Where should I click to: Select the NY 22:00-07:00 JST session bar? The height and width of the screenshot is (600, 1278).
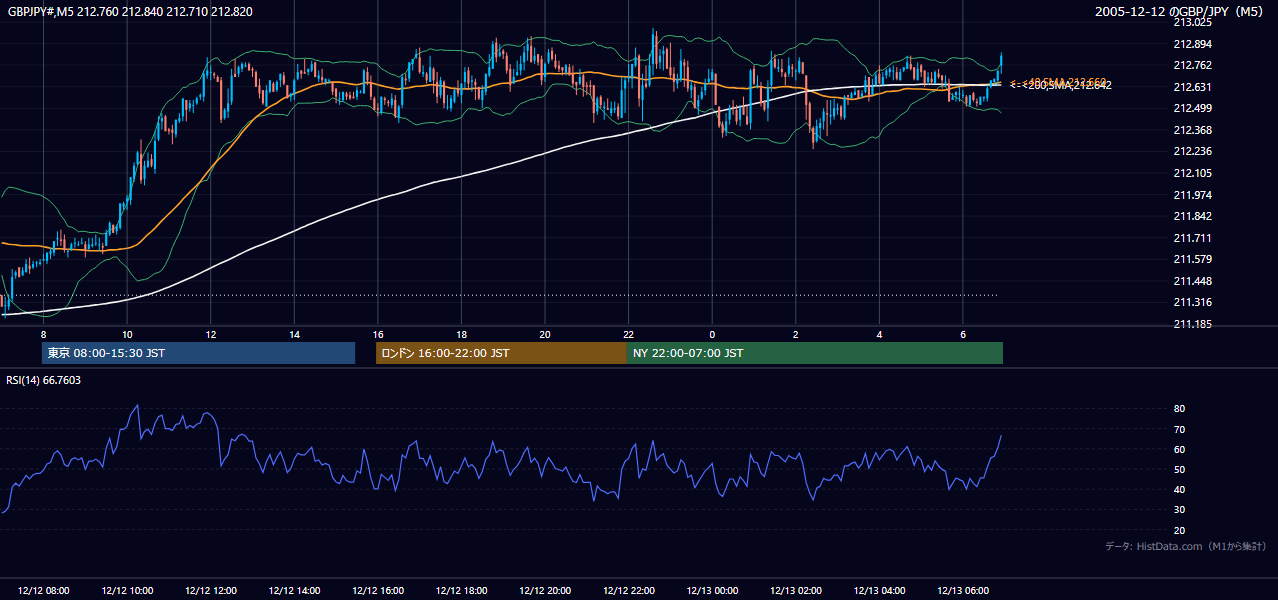pos(815,353)
